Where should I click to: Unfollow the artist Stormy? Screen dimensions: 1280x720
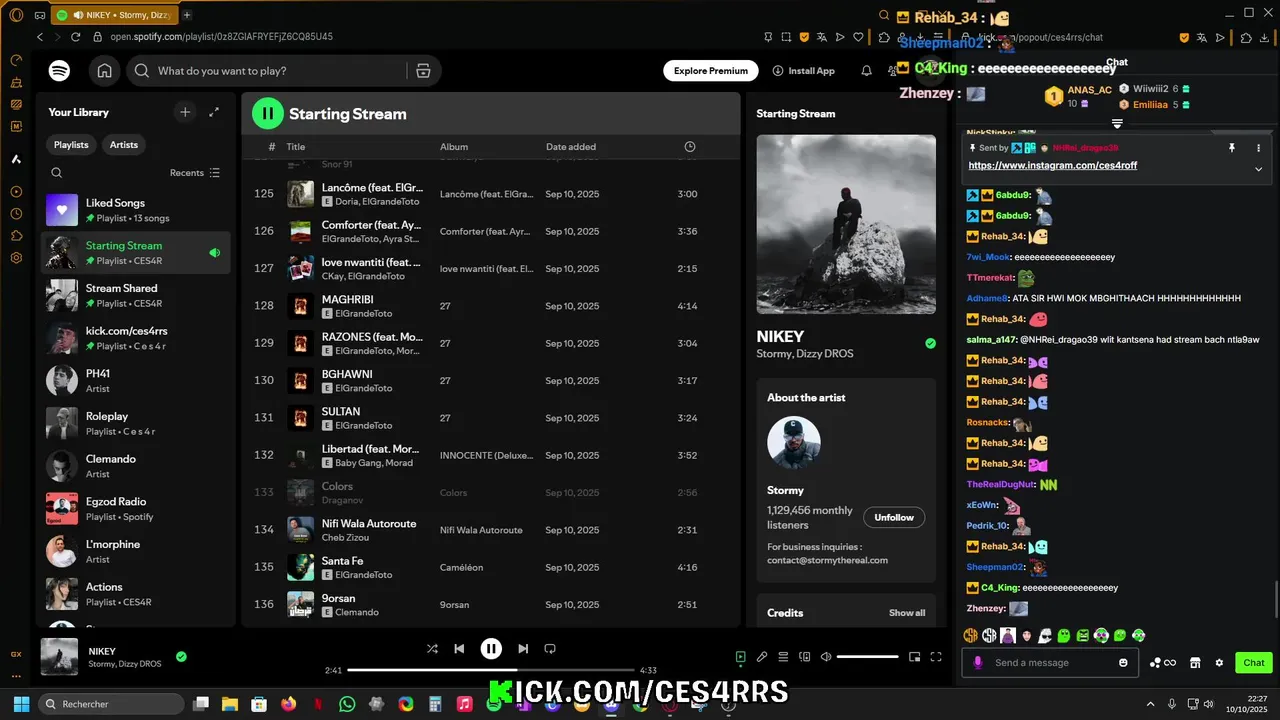[x=894, y=517]
